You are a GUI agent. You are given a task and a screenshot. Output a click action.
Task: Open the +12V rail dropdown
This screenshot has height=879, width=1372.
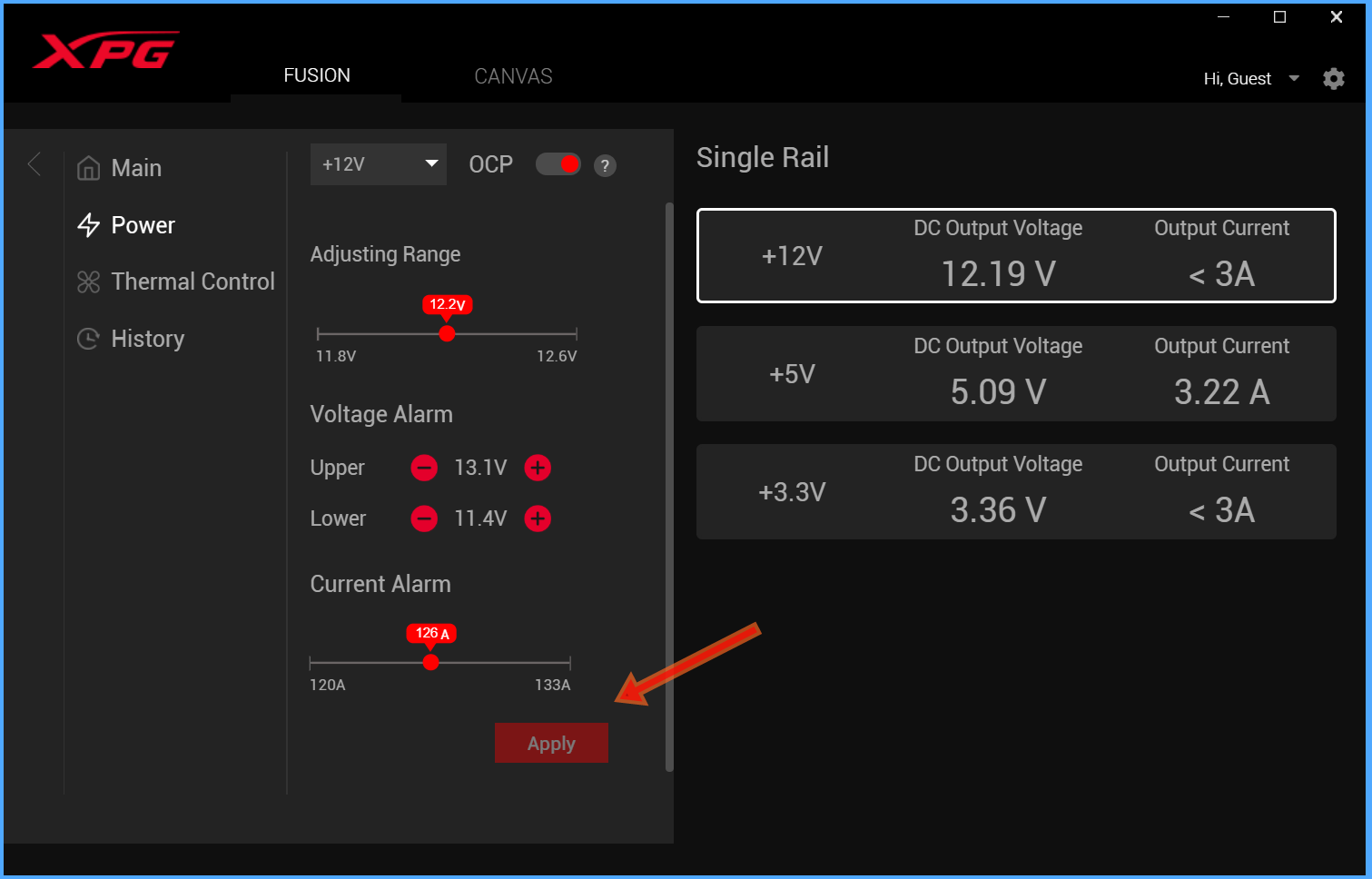379,164
